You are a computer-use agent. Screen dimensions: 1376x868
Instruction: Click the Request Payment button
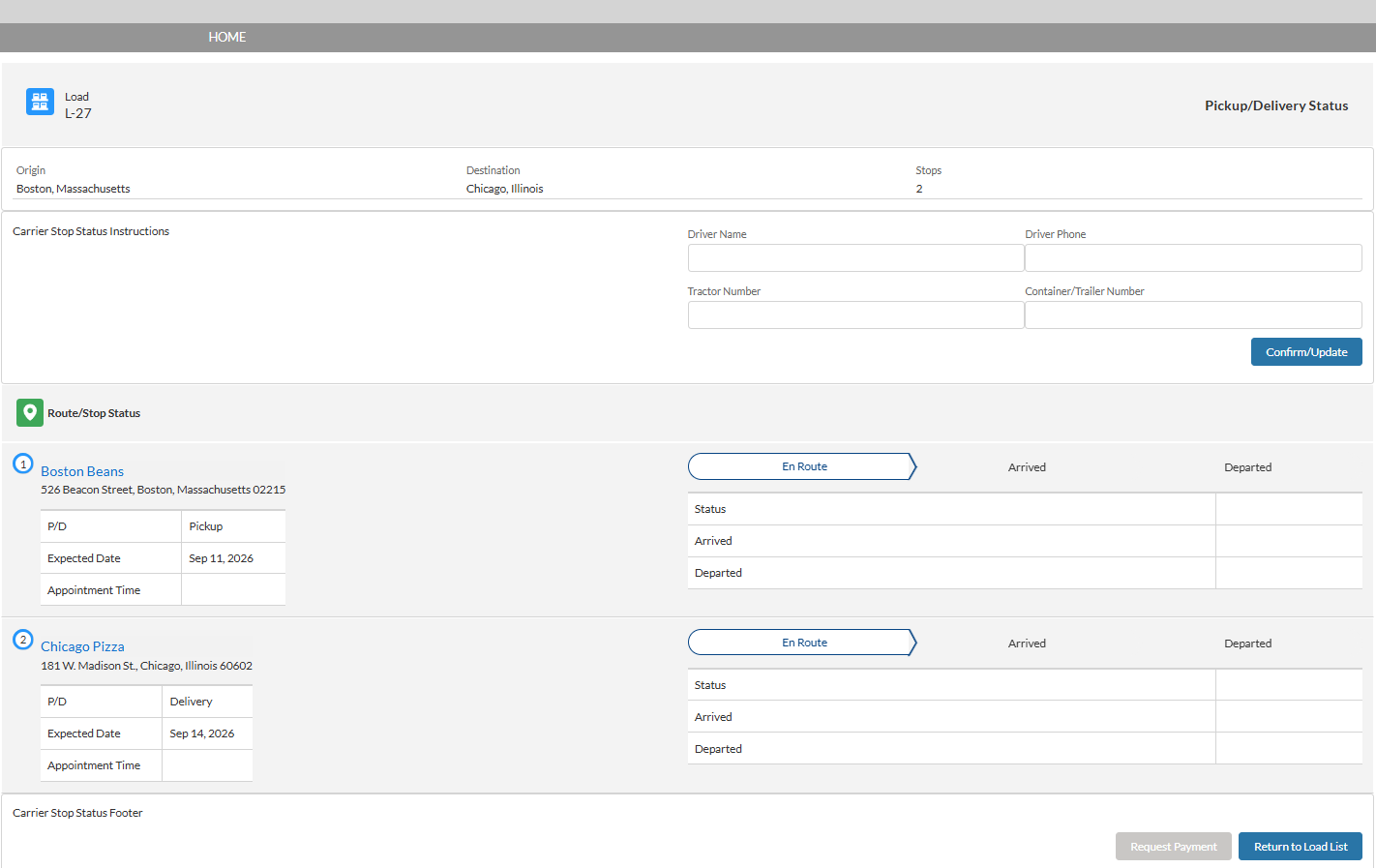coord(1174,847)
